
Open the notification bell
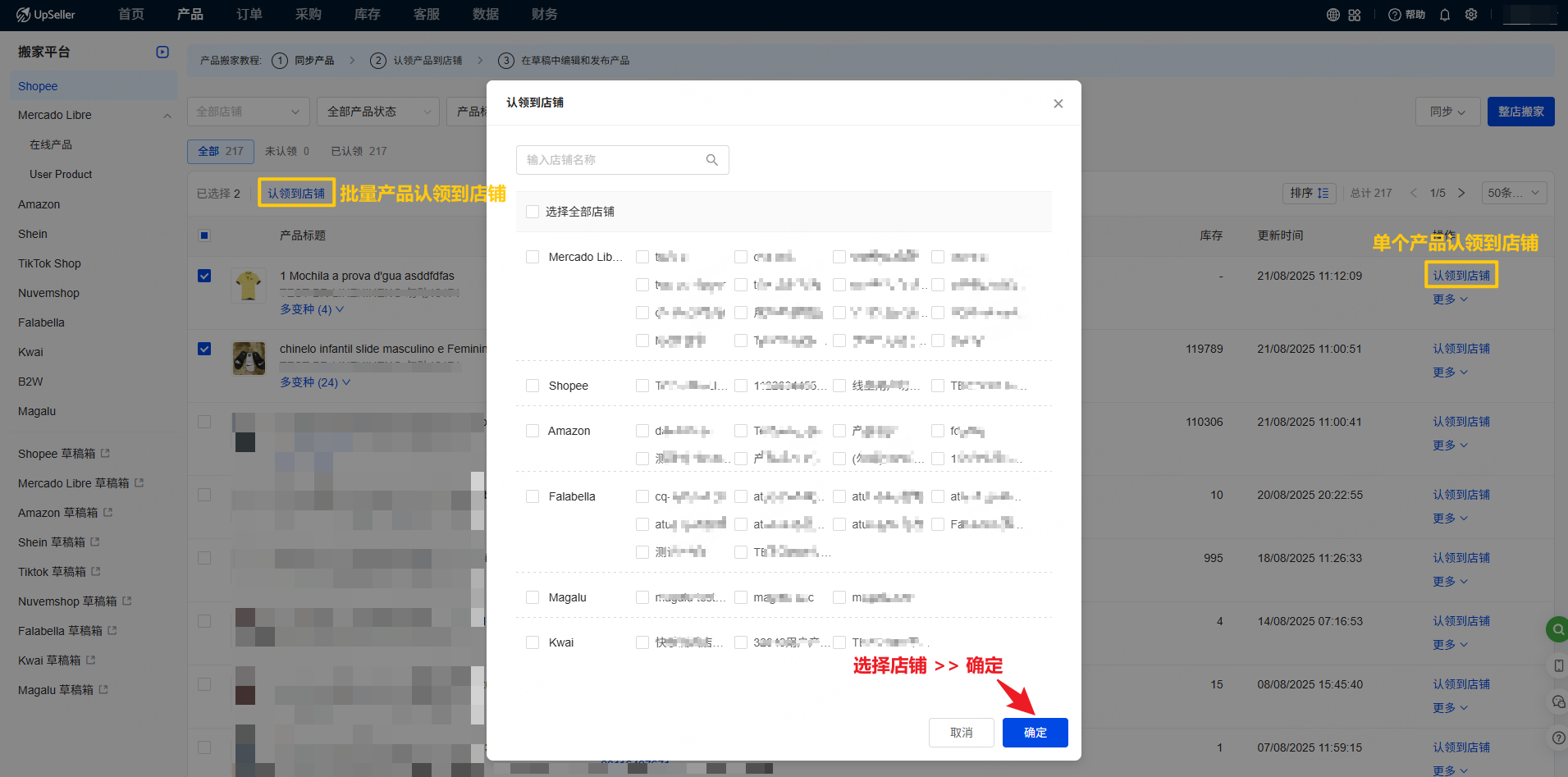(x=1445, y=15)
